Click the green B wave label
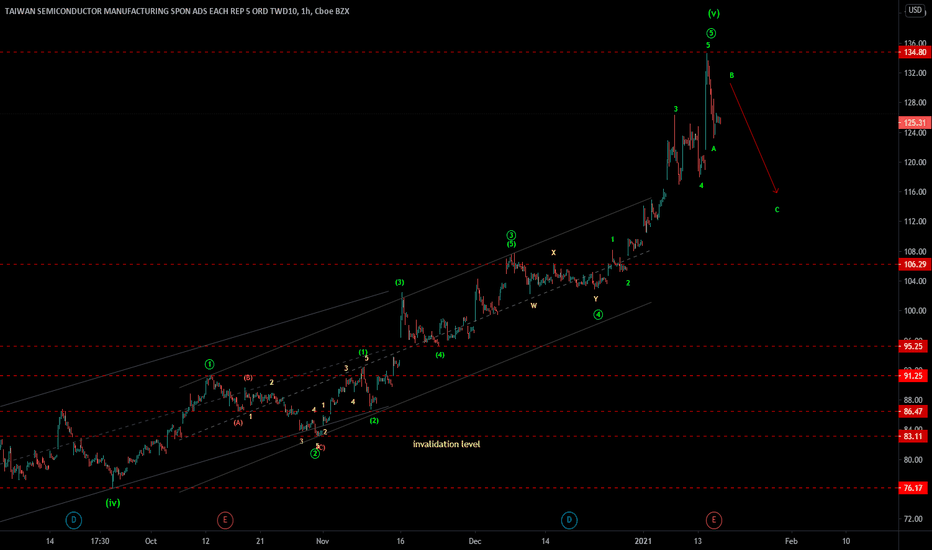The width and height of the screenshot is (932, 550). click(x=732, y=76)
